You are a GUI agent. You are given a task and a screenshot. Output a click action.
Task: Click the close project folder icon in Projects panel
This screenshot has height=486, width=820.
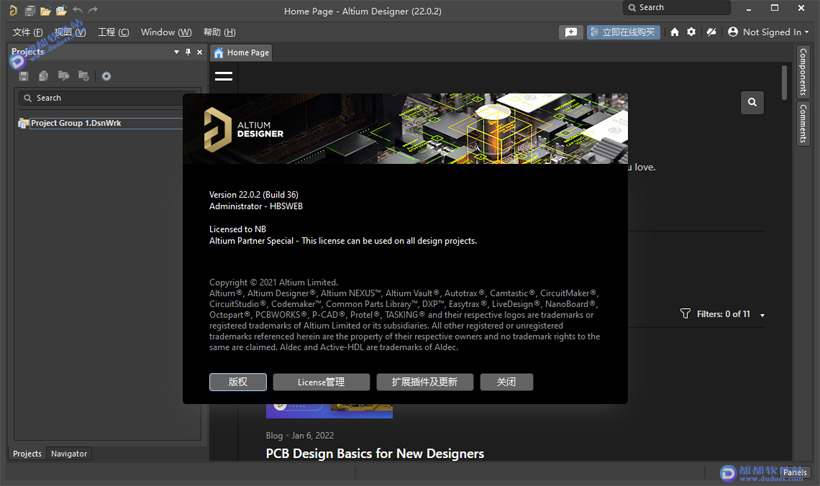point(83,76)
